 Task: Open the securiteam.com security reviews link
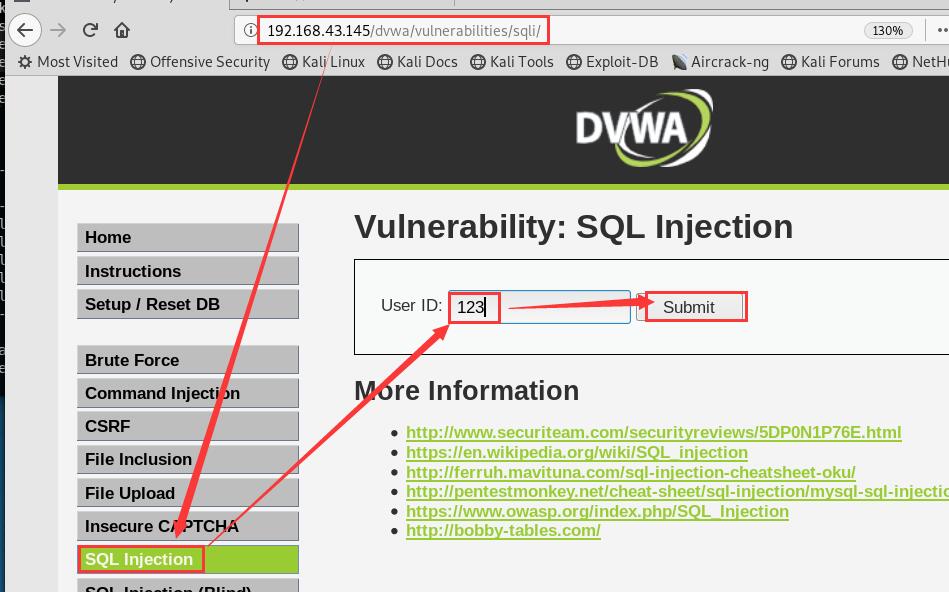(654, 432)
